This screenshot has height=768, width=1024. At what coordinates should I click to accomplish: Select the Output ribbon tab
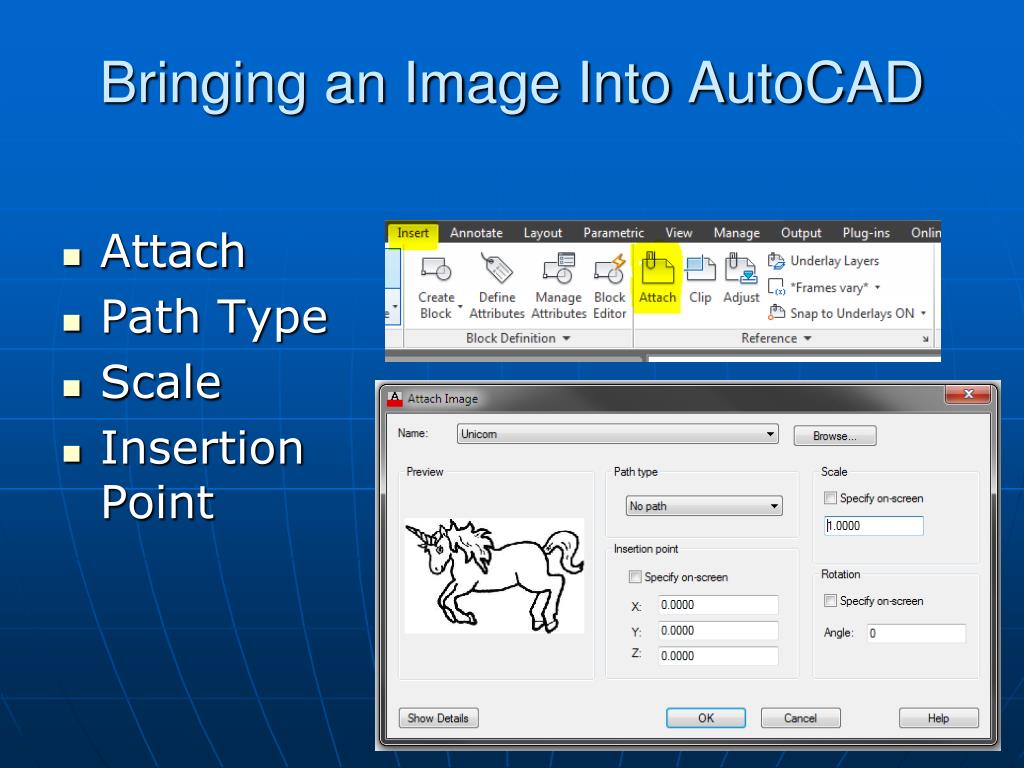(801, 233)
